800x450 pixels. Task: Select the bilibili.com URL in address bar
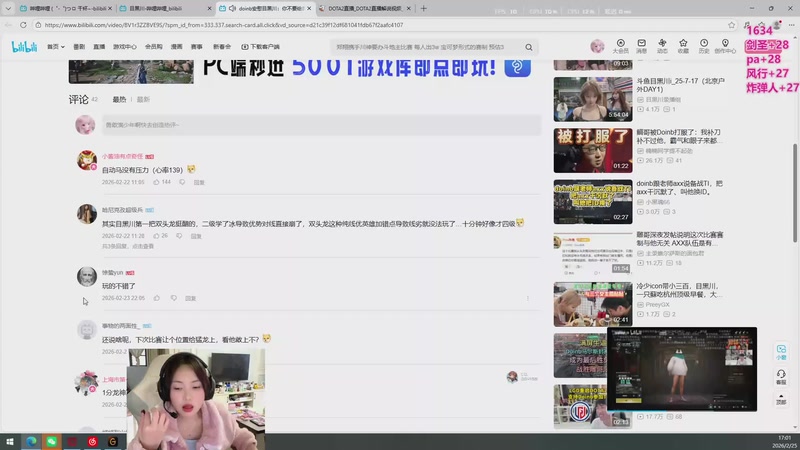point(224,24)
